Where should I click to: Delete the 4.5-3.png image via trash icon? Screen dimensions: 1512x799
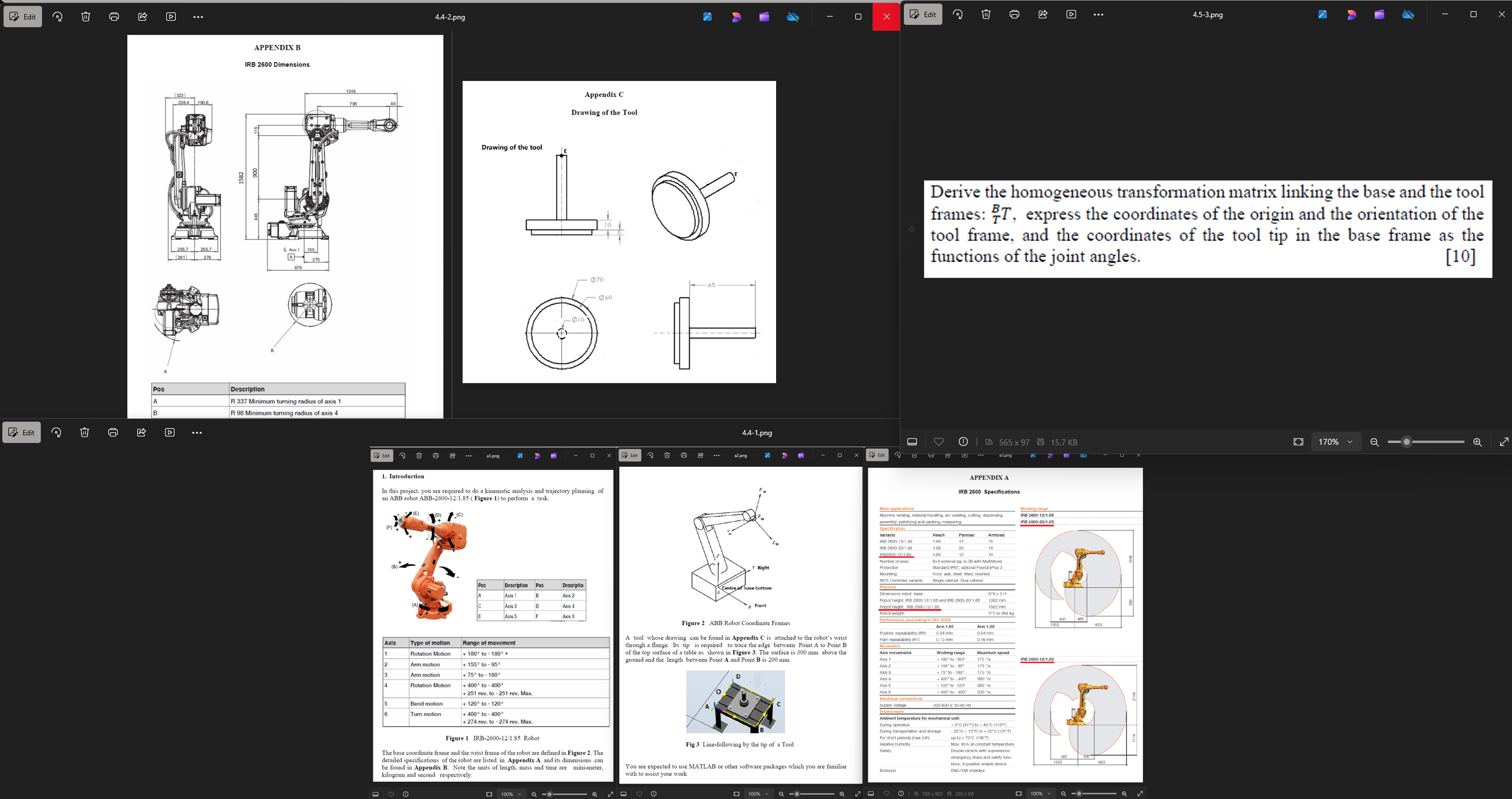986,15
